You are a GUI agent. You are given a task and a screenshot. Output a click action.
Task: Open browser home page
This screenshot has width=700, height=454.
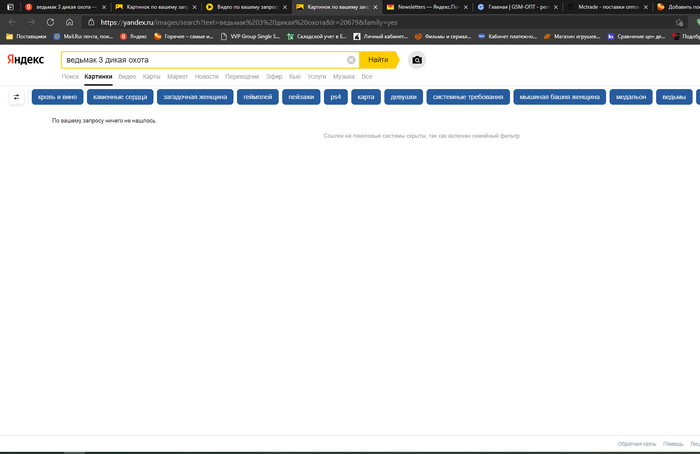pos(69,22)
